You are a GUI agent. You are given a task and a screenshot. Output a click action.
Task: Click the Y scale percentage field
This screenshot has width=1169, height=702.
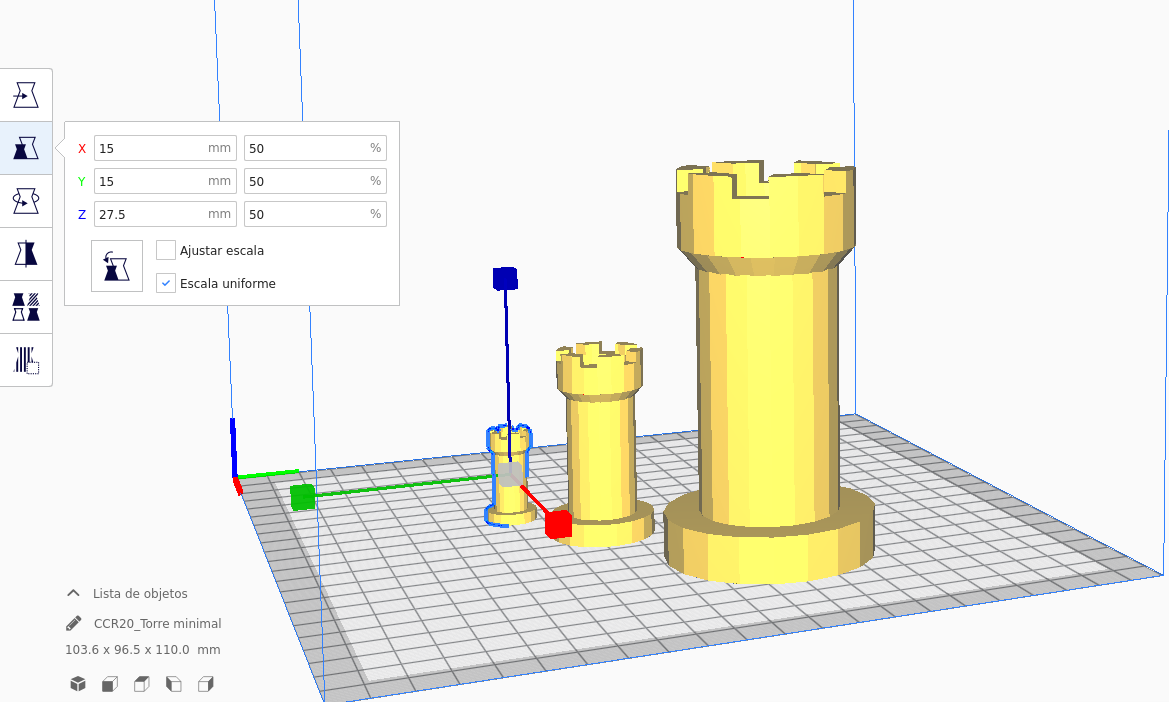click(306, 181)
